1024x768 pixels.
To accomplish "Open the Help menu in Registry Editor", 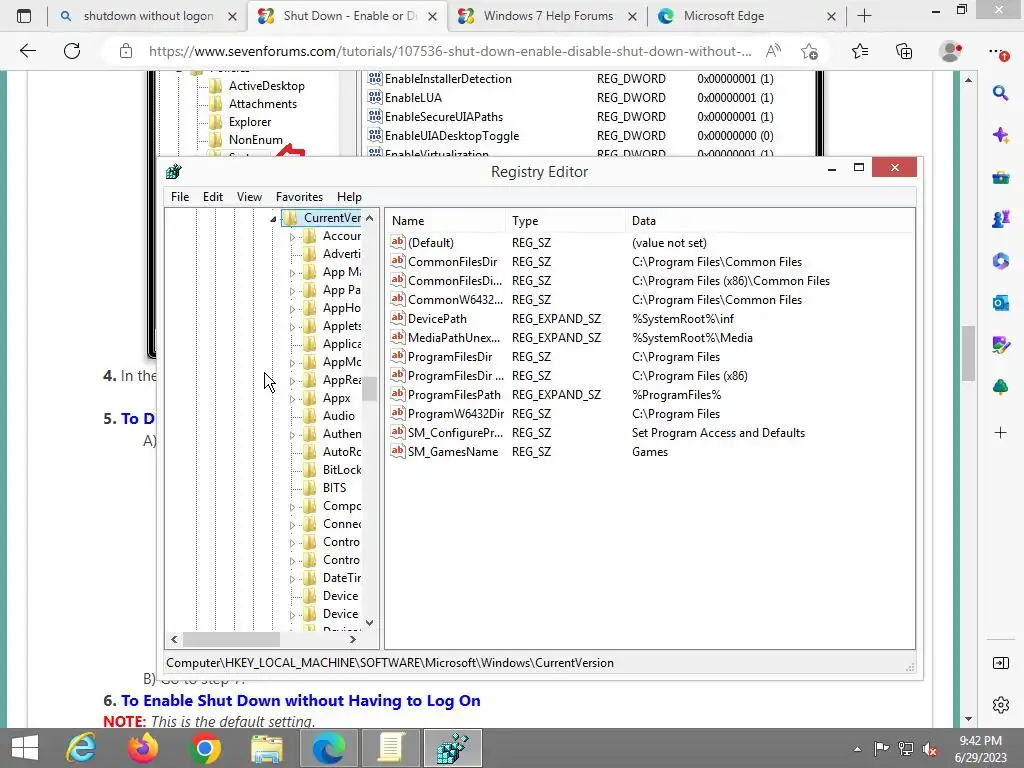I will [x=349, y=197].
